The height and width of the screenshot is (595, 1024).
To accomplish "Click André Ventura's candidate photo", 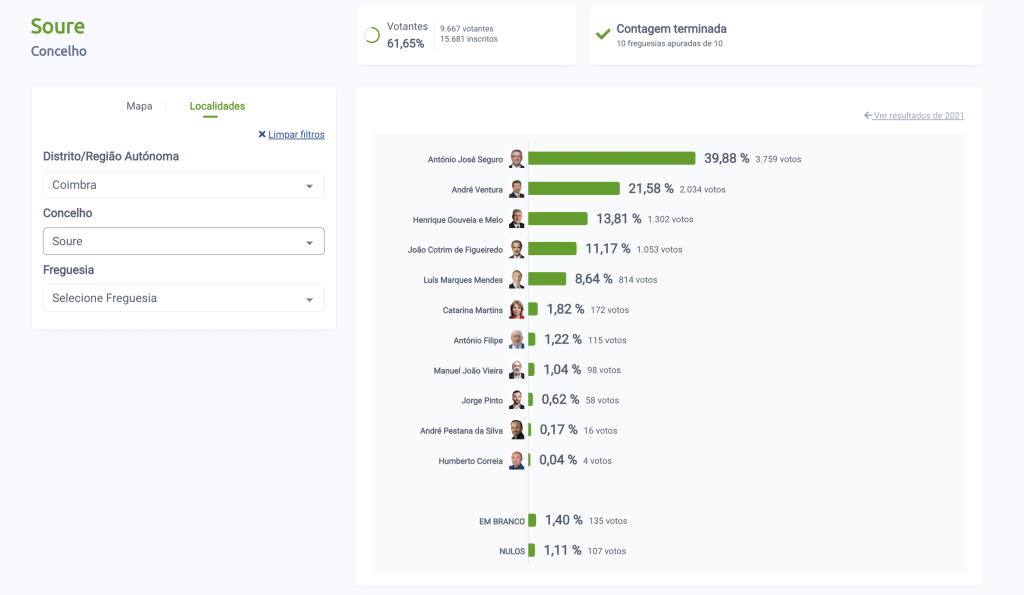I will (516, 189).
